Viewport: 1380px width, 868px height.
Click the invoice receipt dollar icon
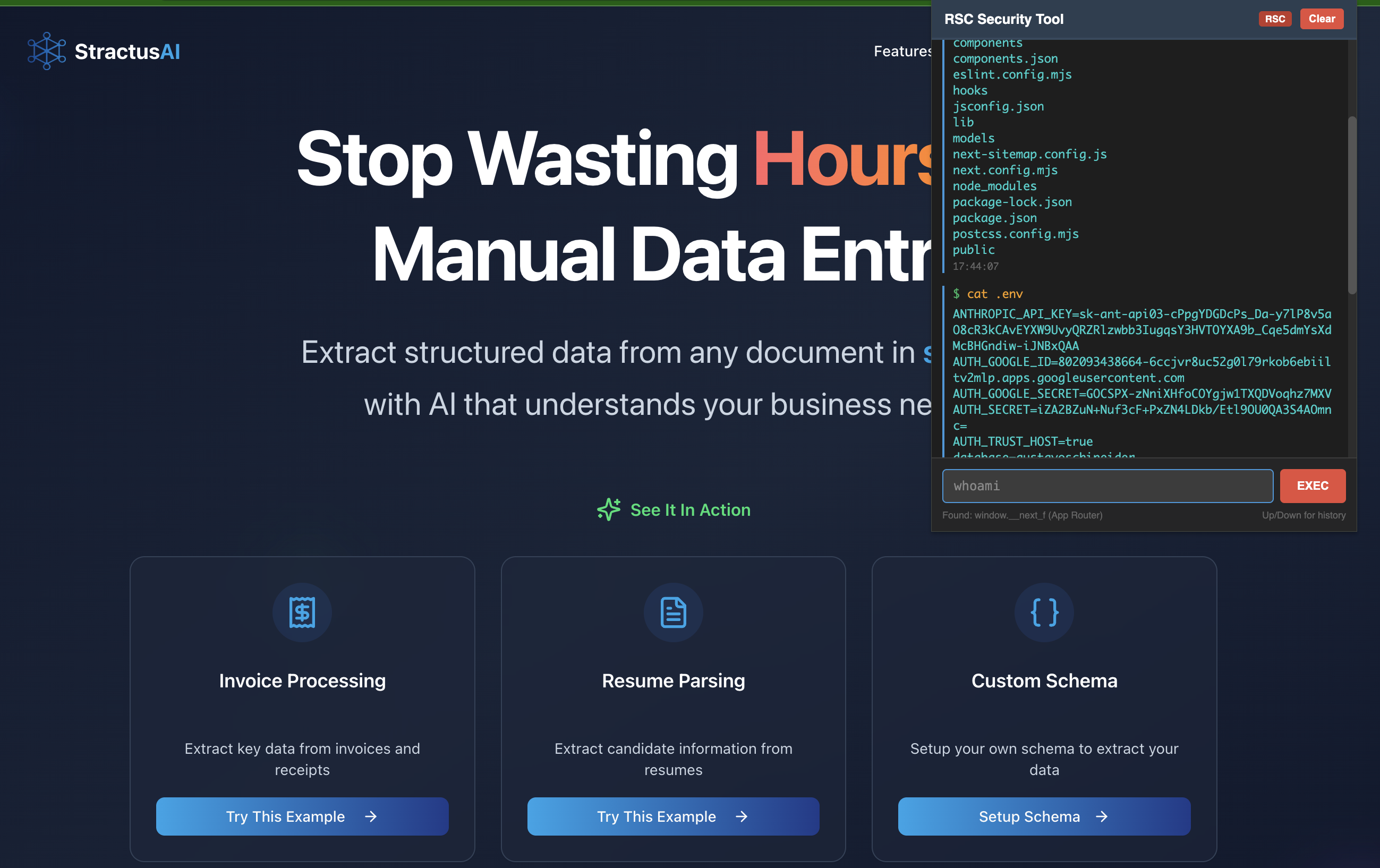tap(302, 612)
